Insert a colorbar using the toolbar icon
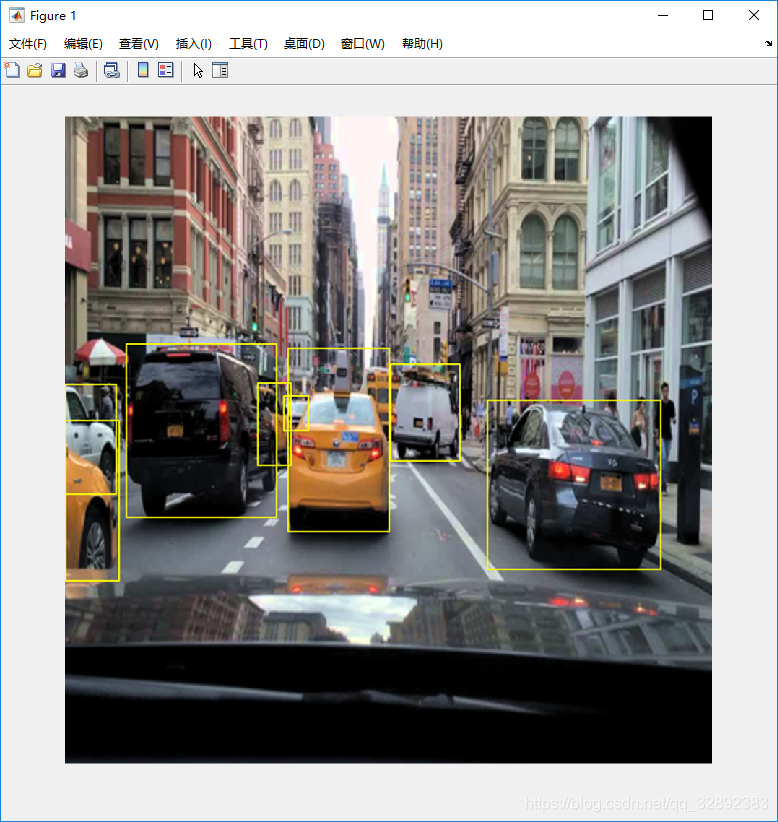The image size is (778, 822). pyautogui.click(x=143, y=70)
